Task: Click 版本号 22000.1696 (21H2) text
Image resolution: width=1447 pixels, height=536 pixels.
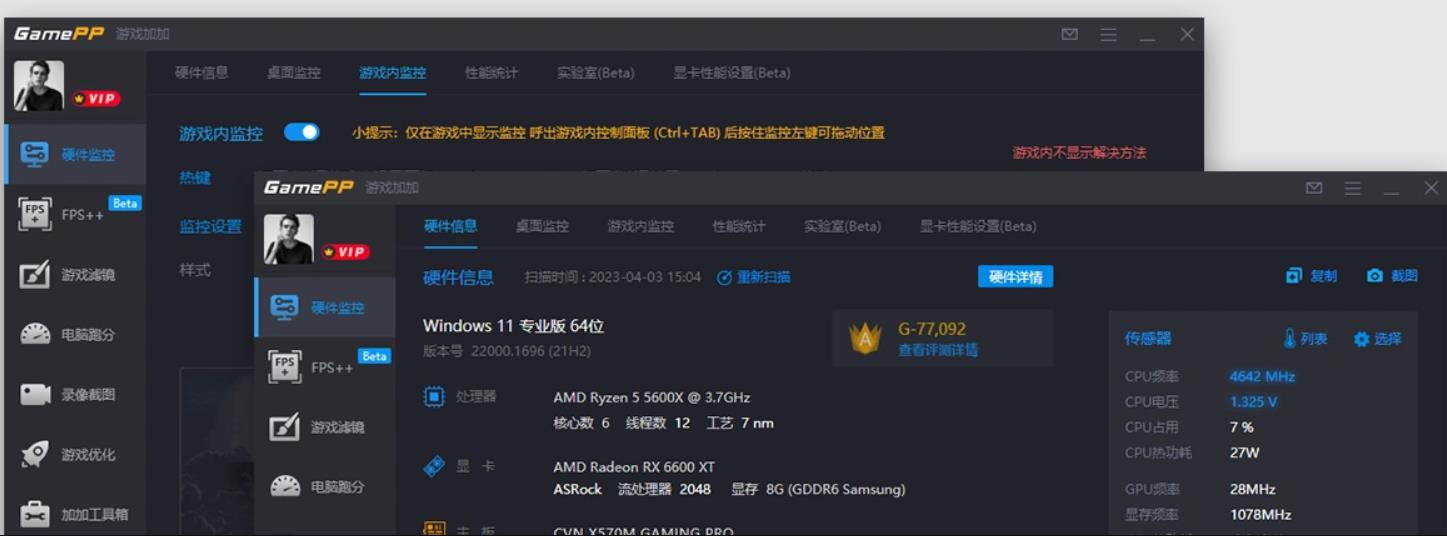Action: click(506, 351)
